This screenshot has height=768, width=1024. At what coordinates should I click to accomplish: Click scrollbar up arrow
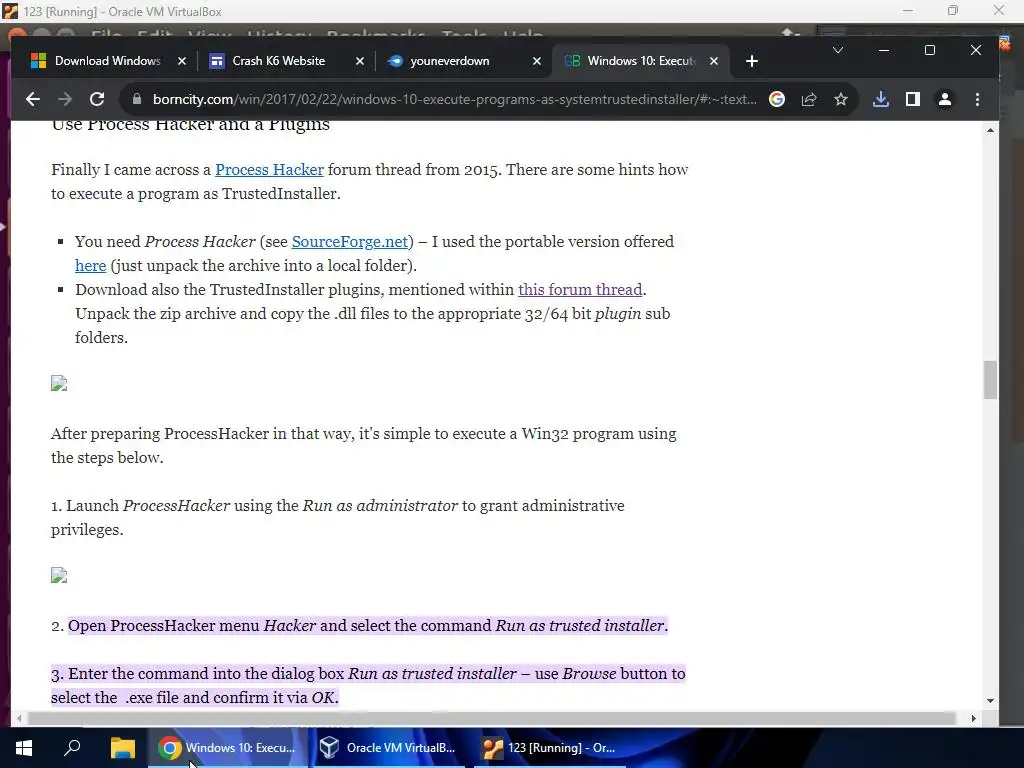pyautogui.click(x=990, y=131)
